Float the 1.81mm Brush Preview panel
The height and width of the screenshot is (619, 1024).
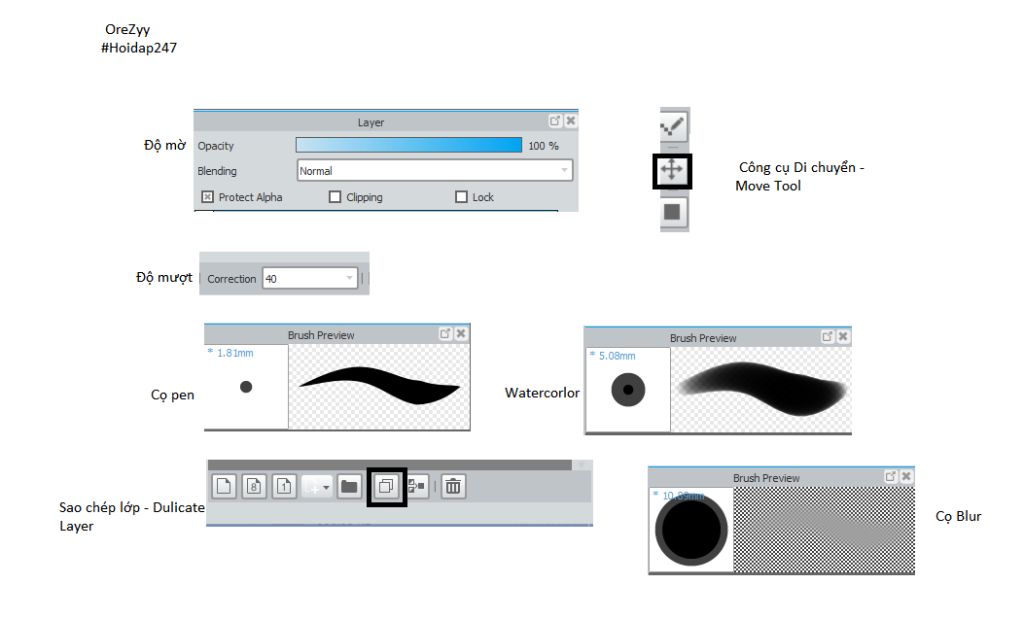coord(445,334)
